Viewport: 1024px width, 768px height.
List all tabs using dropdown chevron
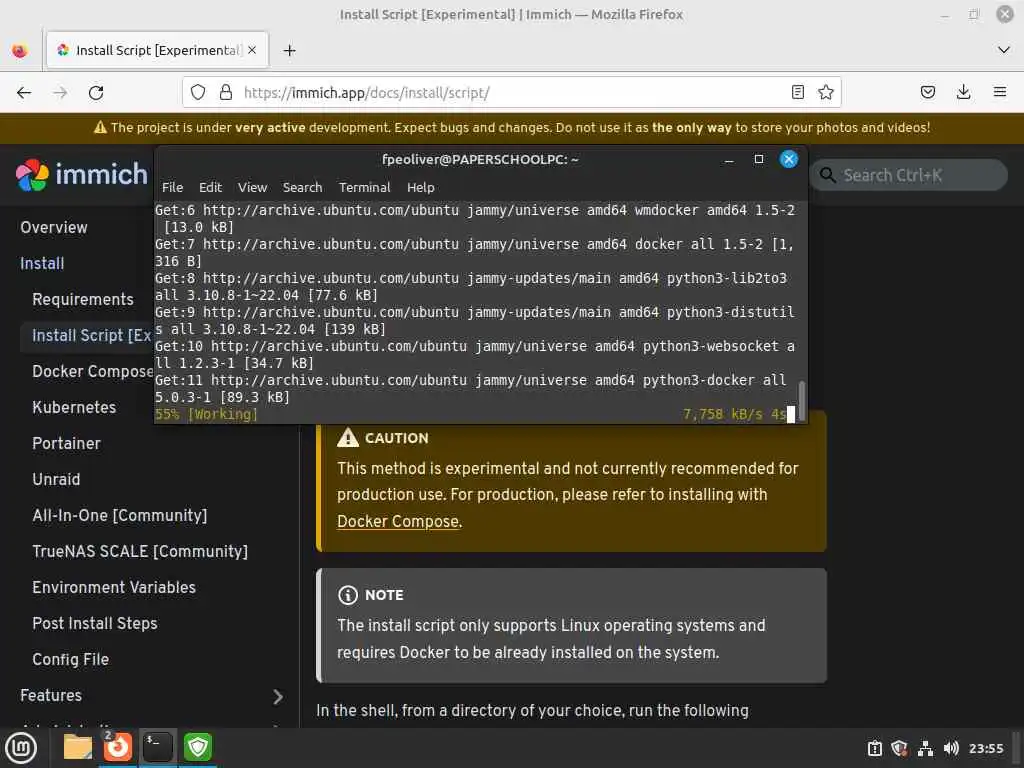click(x=1004, y=50)
